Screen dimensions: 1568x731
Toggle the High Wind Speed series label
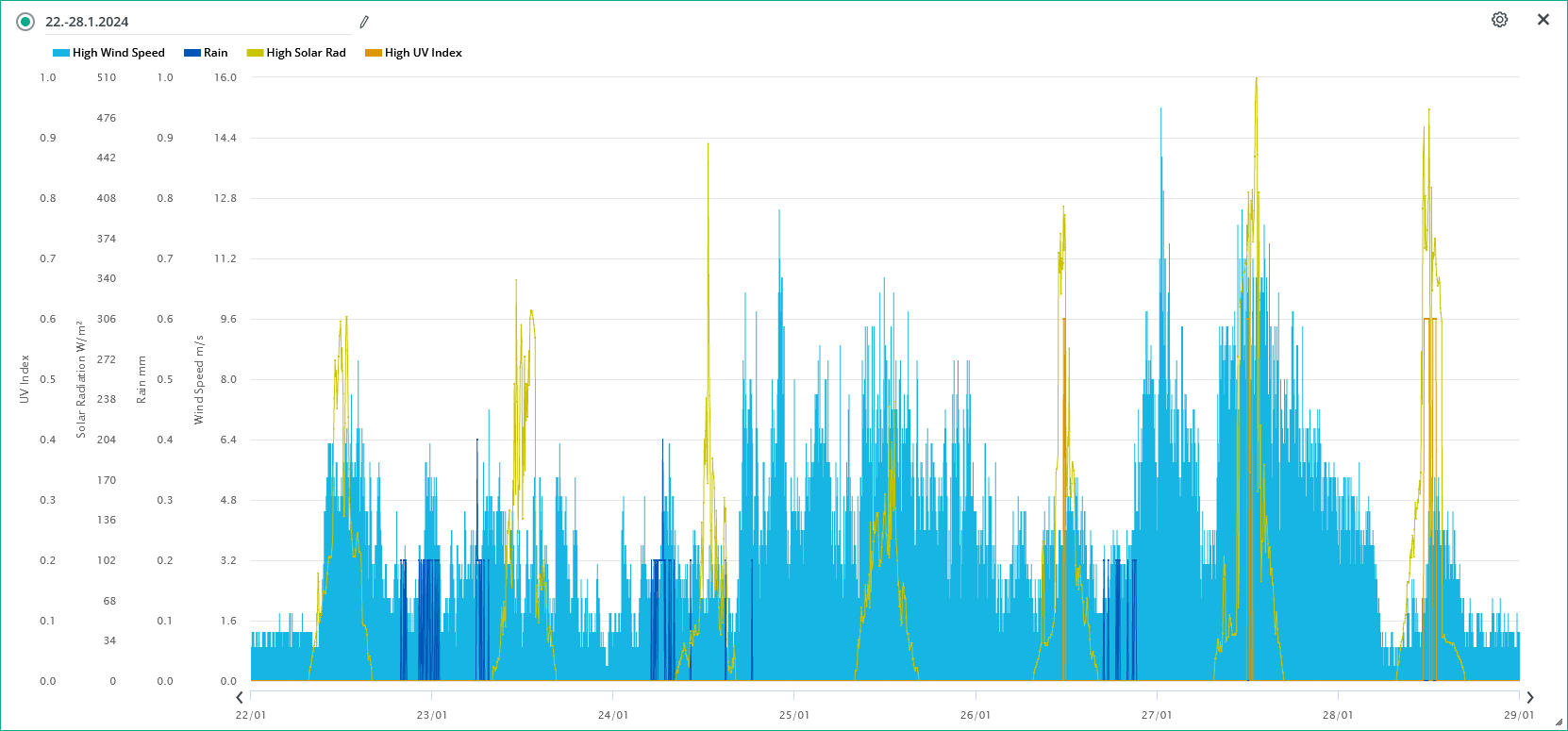[x=118, y=53]
